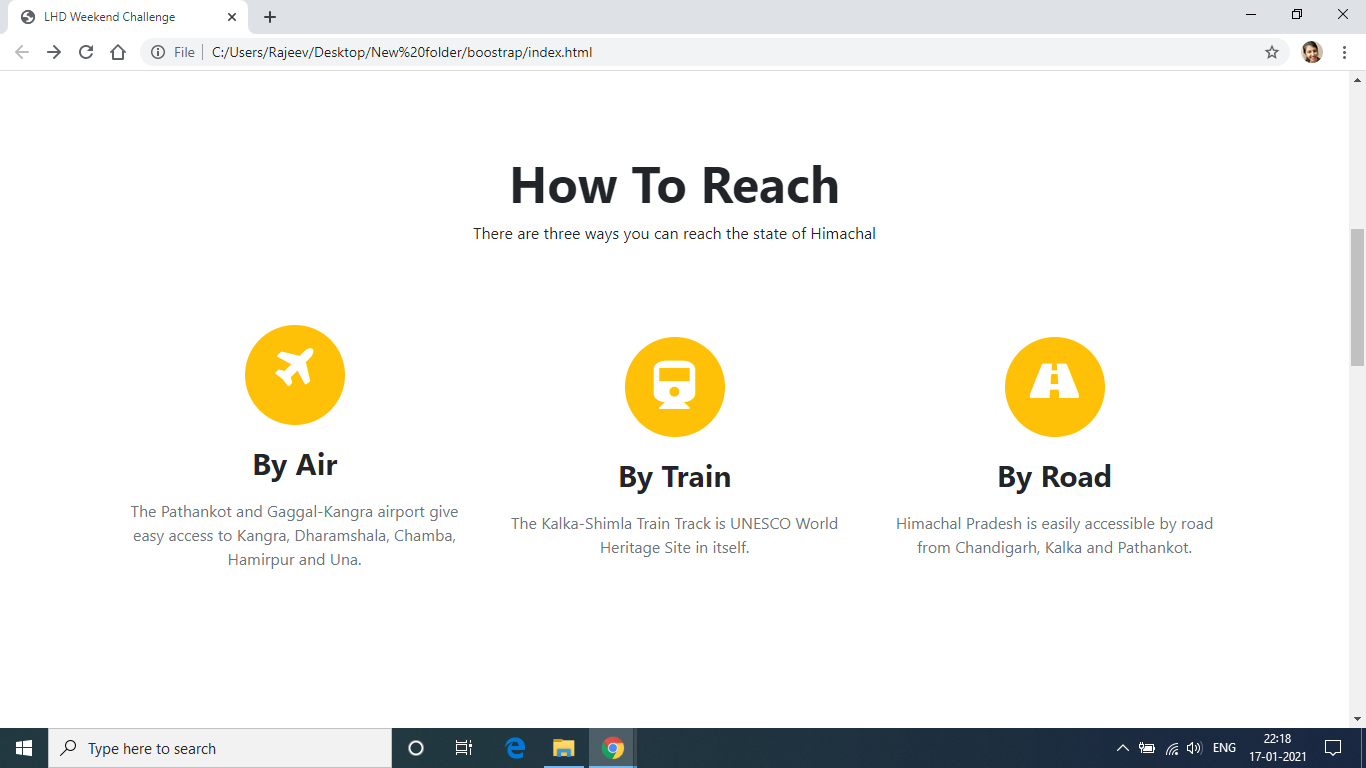Click the Start button on the taskbar
Image resolution: width=1366 pixels, height=768 pixels.
pyautogui.click(x=22, y=747)
